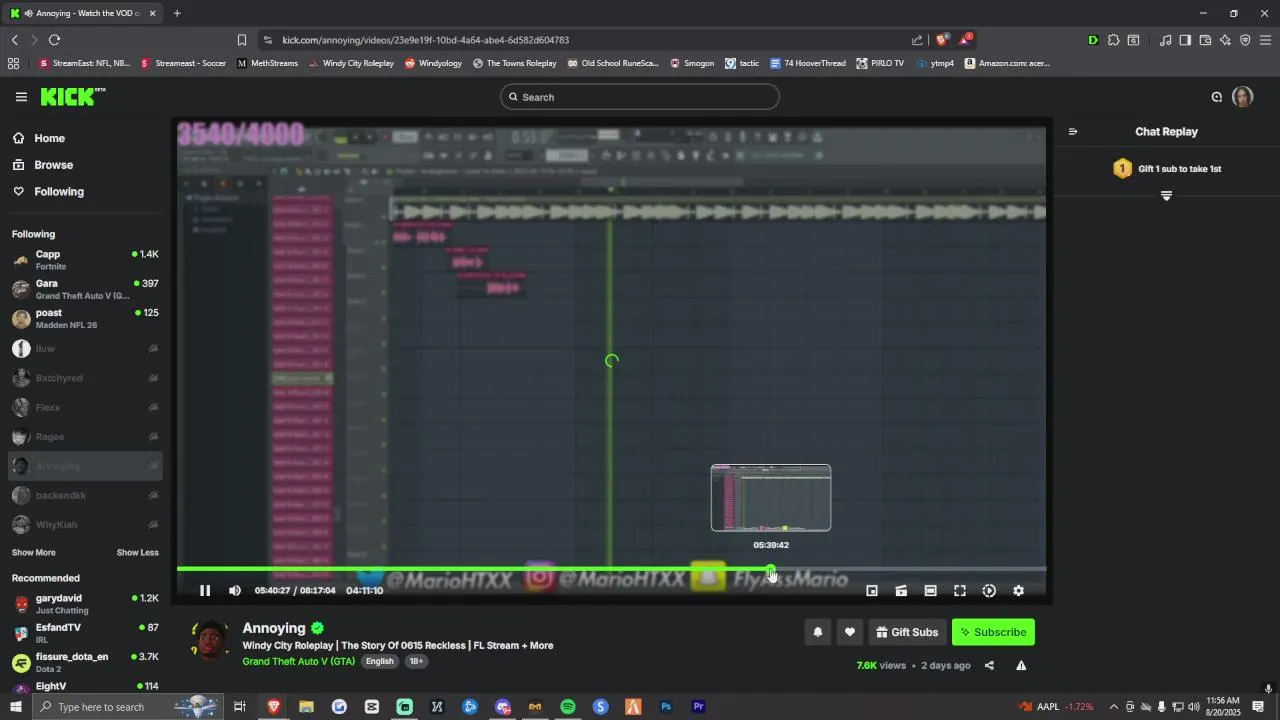Screen dimensions: 1280x720
Task: Go to the Kick logo homepage
Action: pos(73,96)
